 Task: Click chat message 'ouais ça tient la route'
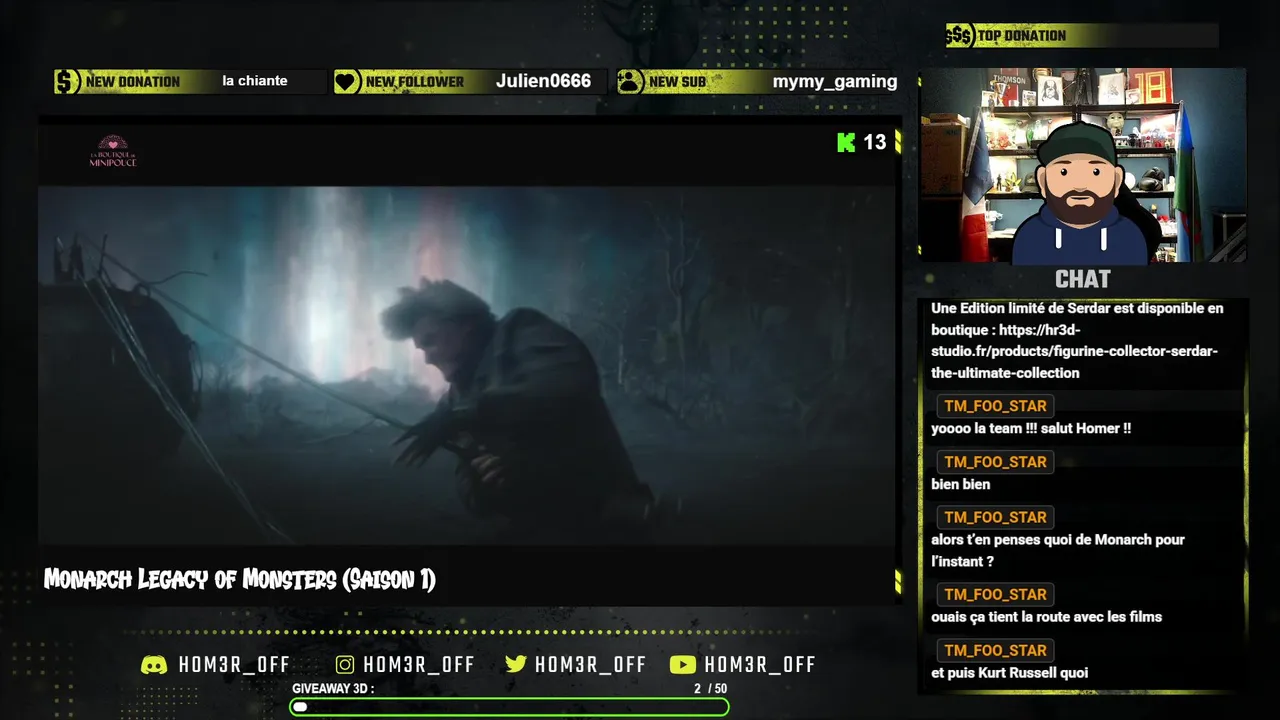coord(1046,617)
